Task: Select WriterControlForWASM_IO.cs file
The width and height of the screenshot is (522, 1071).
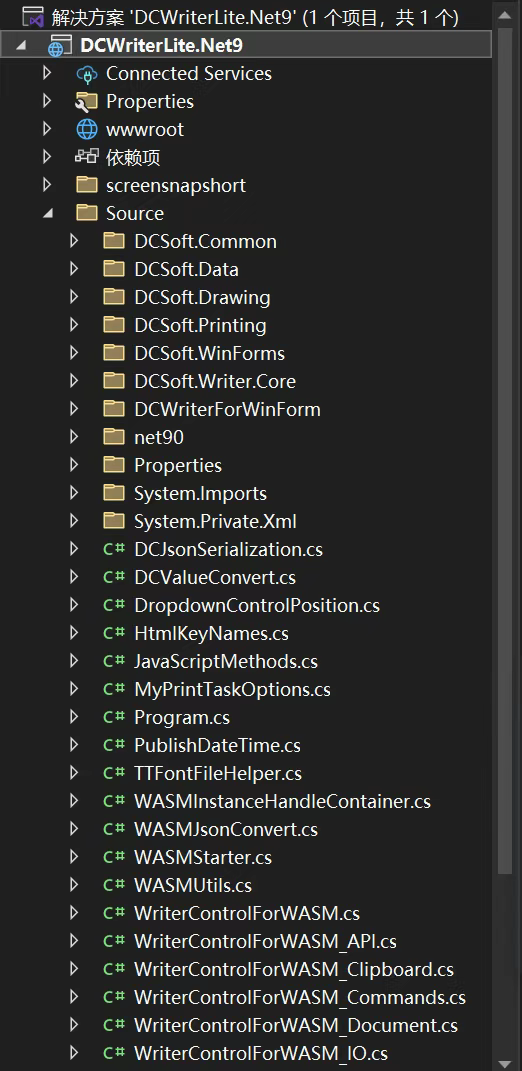Action: 261,1053
